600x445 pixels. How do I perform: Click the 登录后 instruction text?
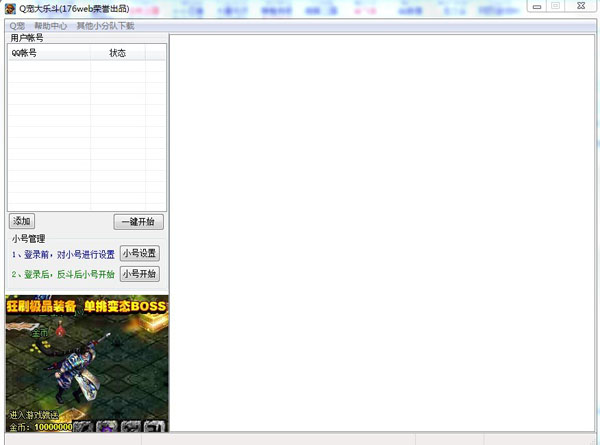point(63,274)
